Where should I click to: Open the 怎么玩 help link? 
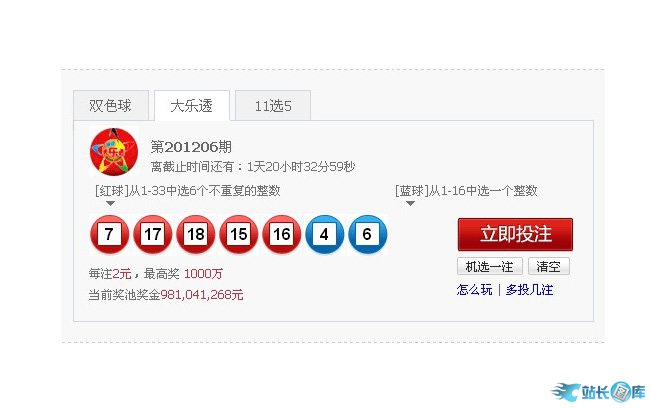tap(475, 289)
